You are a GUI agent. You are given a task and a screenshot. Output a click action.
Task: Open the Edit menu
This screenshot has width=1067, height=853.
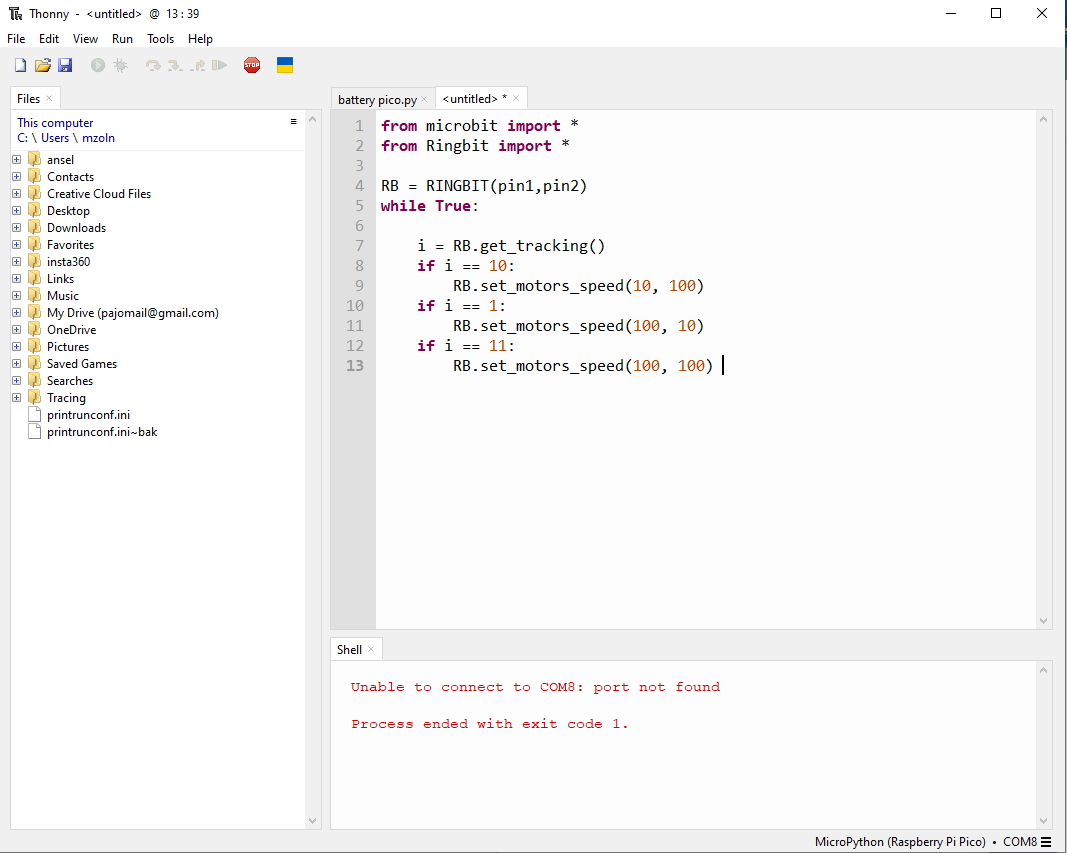coord(49,39)
